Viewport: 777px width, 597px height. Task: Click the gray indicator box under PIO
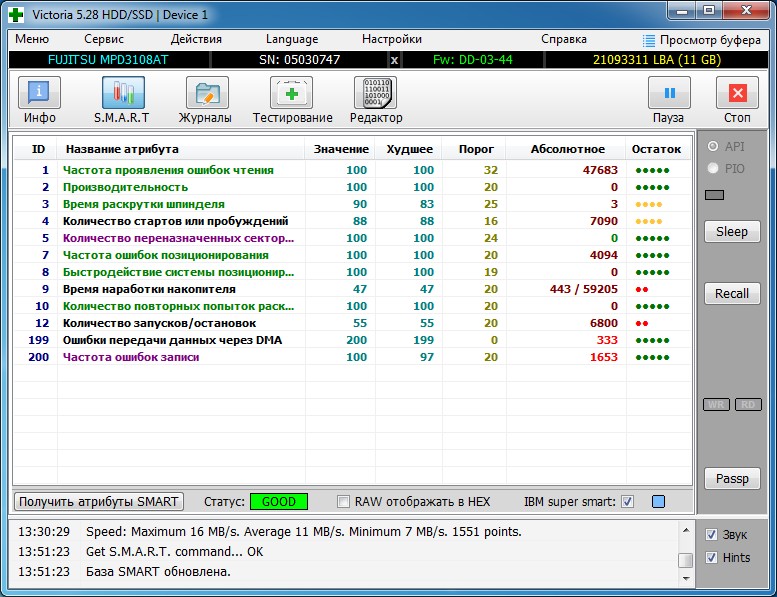(x=714, y=195)
